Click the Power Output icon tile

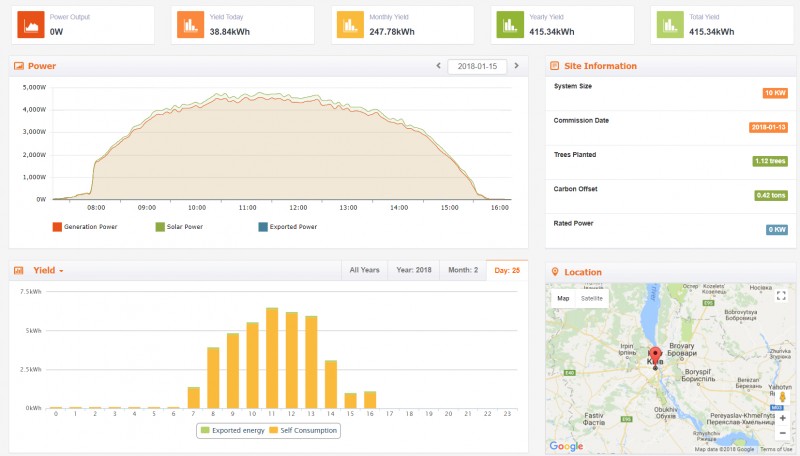(31, 25)
